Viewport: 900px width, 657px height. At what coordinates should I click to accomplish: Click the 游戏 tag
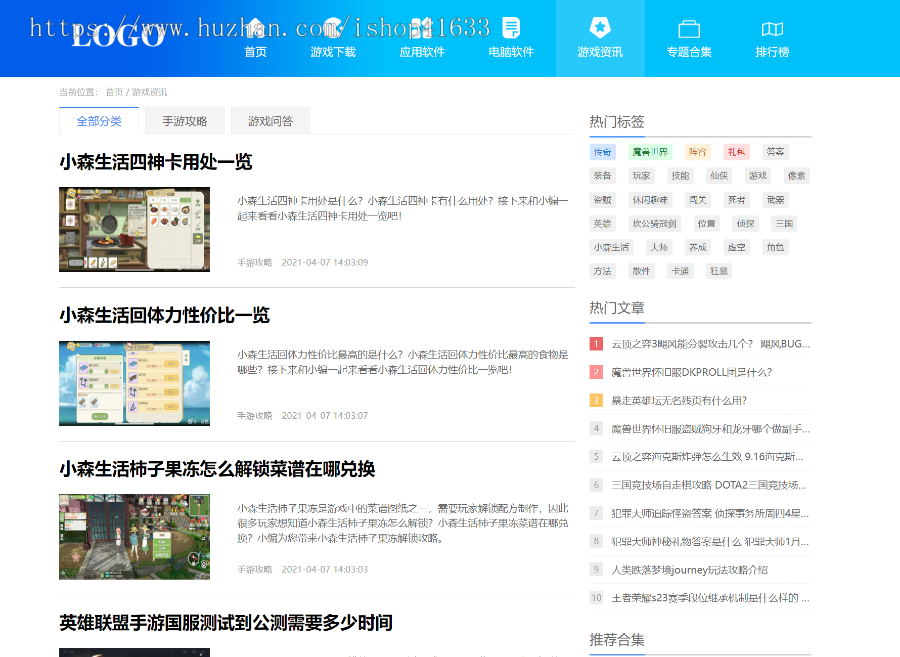pos(758,176)
